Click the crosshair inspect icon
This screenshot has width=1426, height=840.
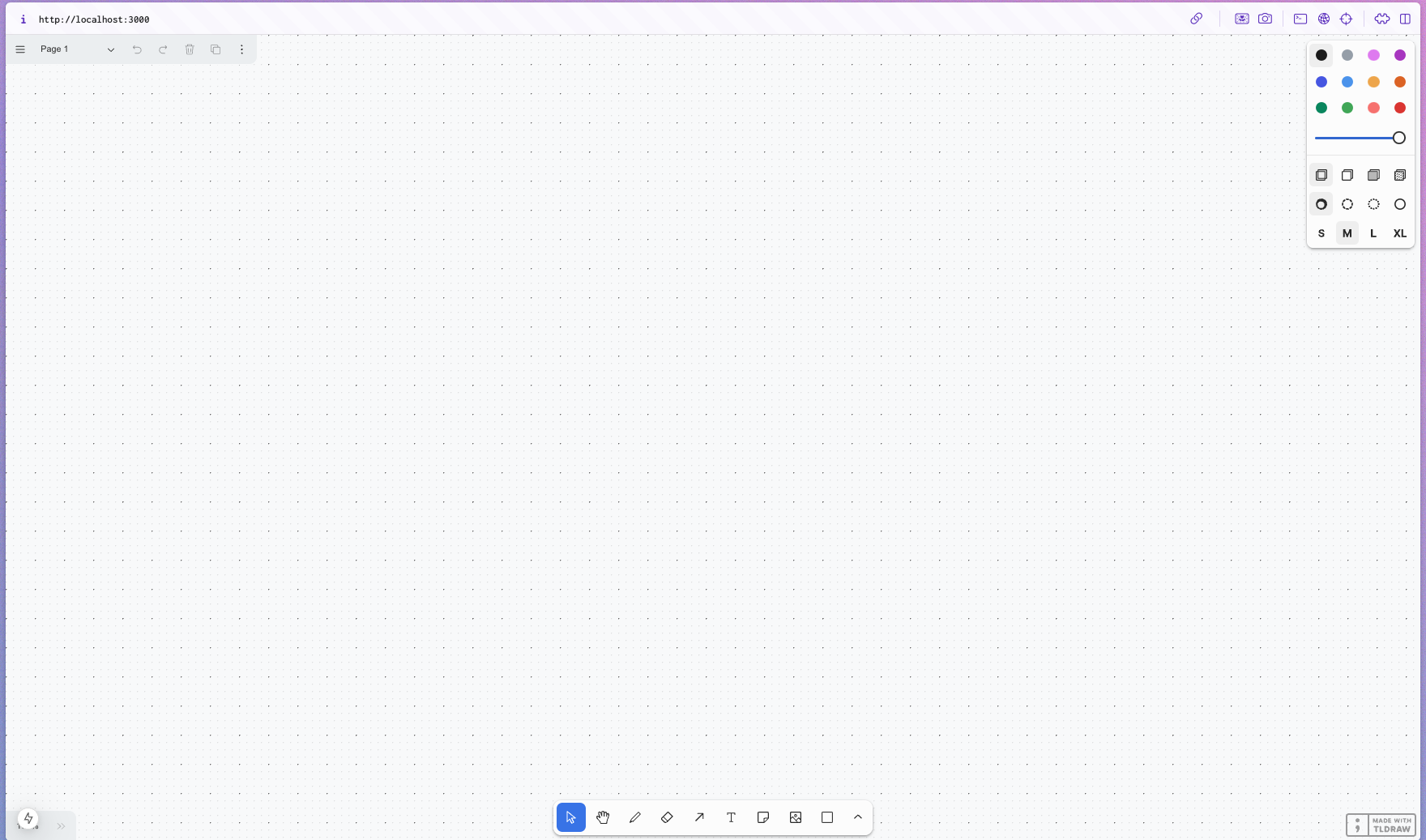(x=1347, y=19)
